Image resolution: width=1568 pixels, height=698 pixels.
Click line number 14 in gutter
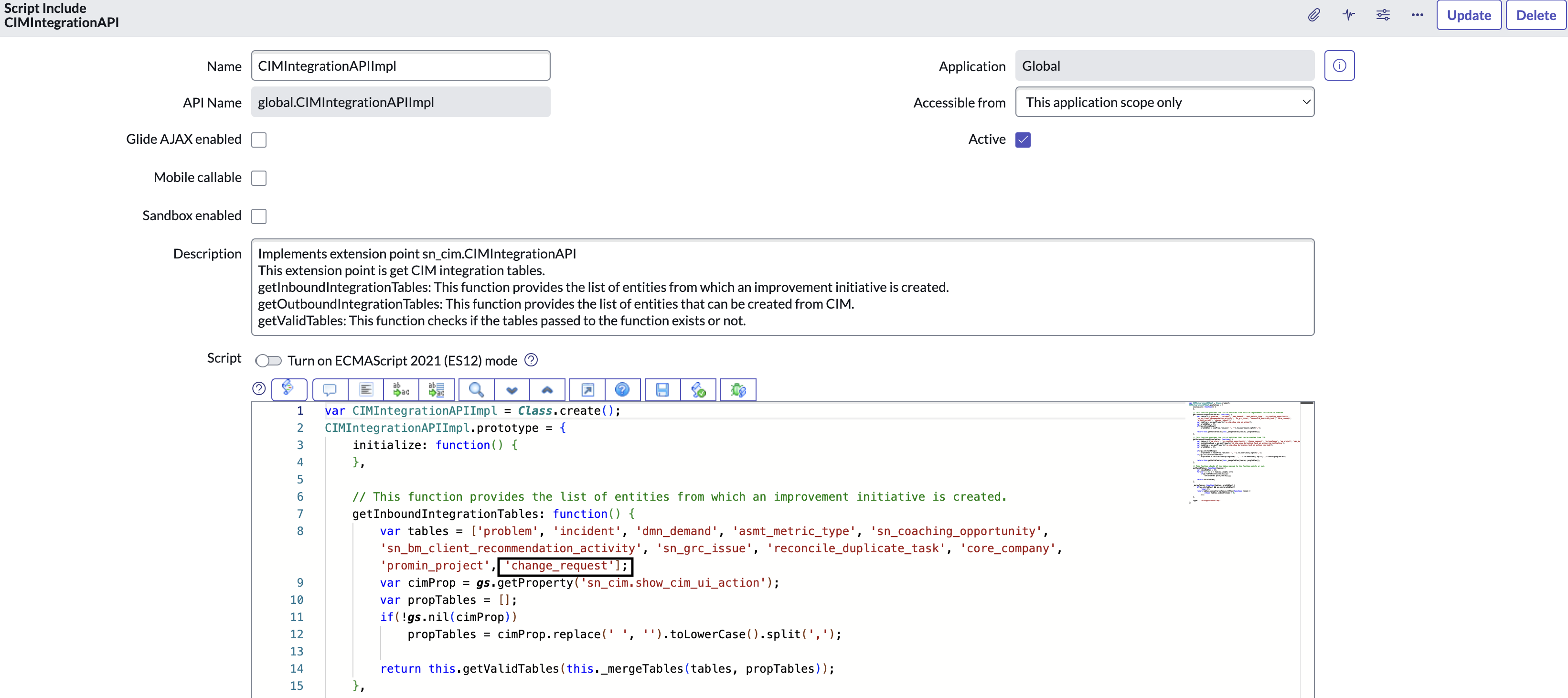pyautogui.click(x=297, y=669)
